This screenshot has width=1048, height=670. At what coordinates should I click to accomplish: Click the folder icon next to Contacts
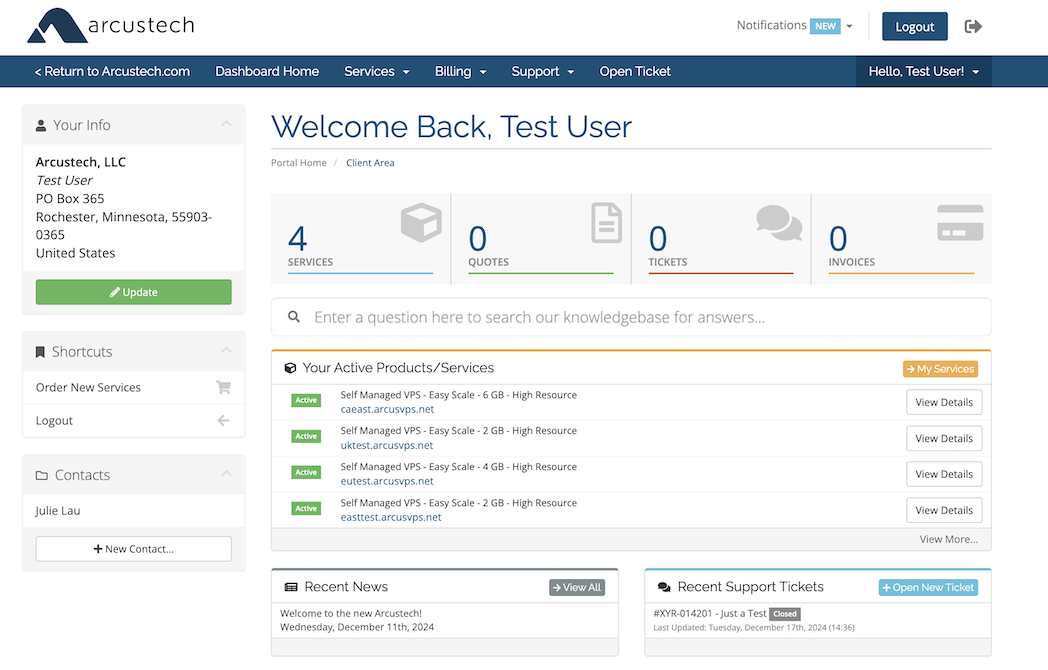click(x=41, y=475)
